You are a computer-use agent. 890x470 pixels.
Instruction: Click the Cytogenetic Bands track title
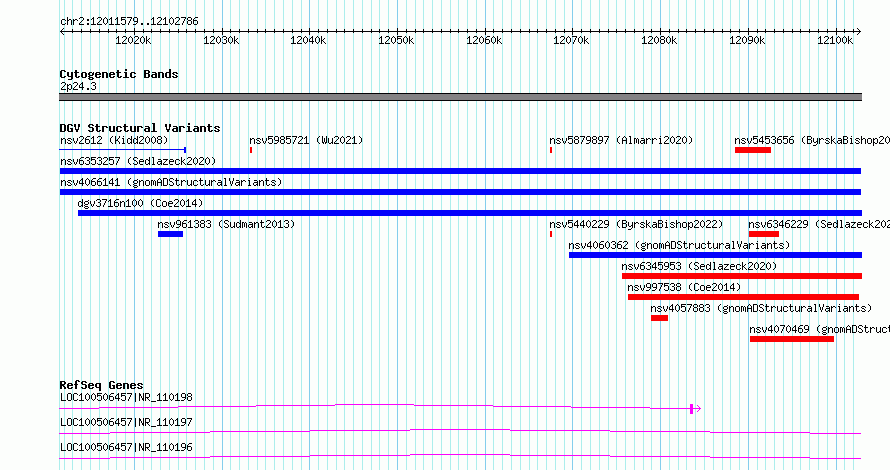click(119, 74)
